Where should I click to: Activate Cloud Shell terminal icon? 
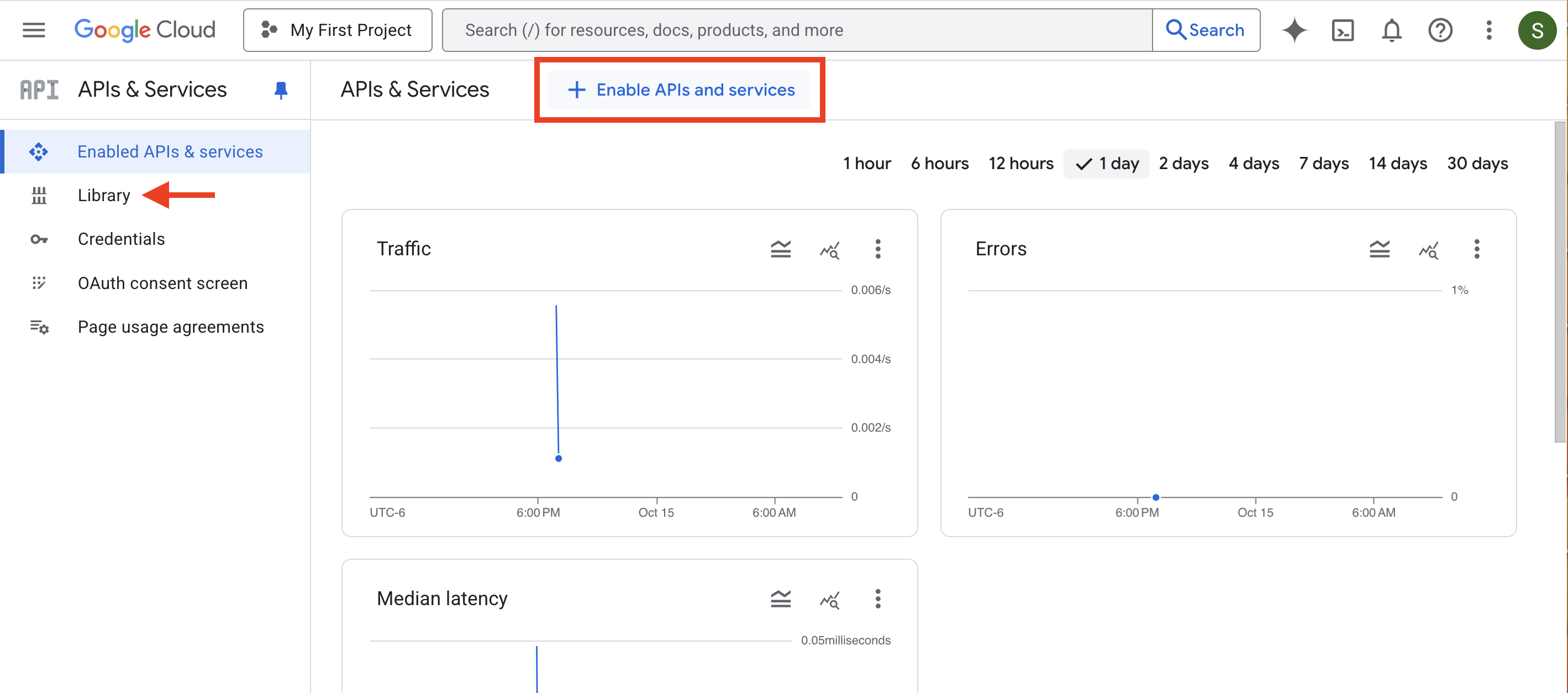coord(1342,30)
